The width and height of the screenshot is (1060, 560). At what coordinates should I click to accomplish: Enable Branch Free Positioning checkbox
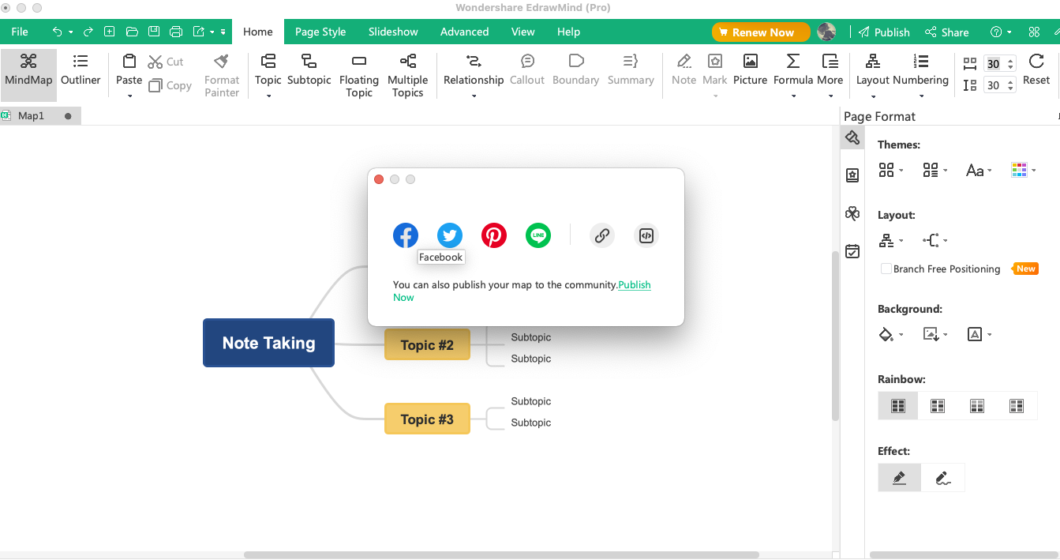click(x=886, y=269)
